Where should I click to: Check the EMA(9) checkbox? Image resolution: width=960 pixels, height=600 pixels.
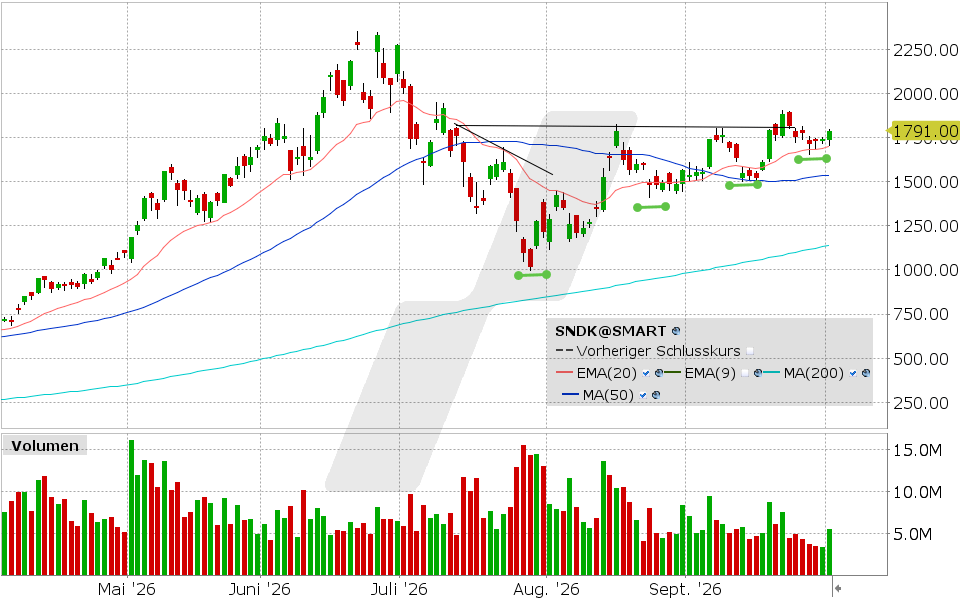tap(745, 373)
